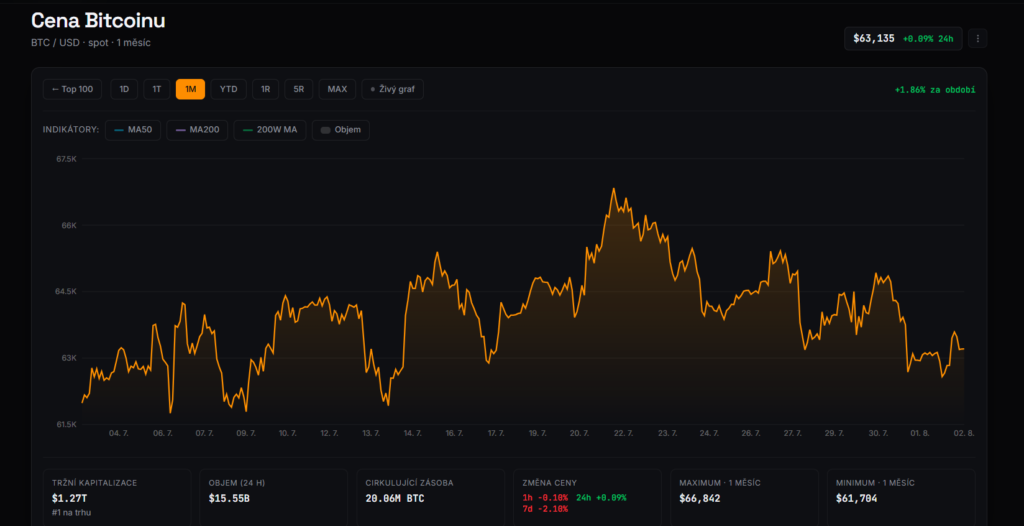Image resolution: width=1024 pixels, height=526 pixels.
Task: Click the 04. 7. date label
Action: click(118, 433)
